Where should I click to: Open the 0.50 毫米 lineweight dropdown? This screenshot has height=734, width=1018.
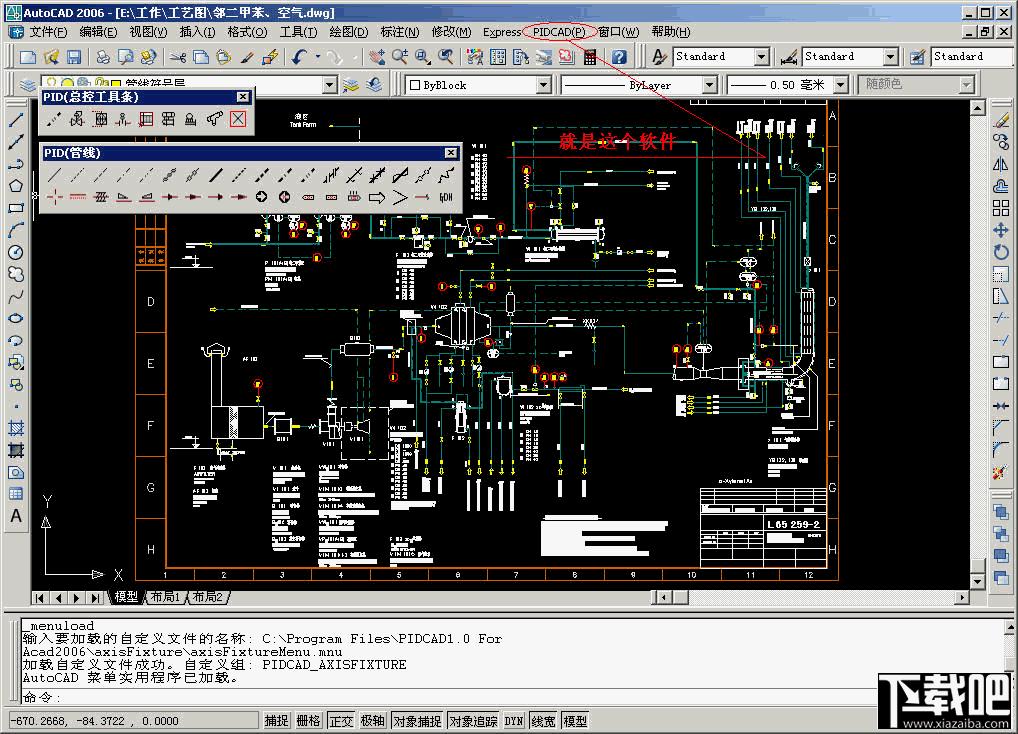[841, 85]
